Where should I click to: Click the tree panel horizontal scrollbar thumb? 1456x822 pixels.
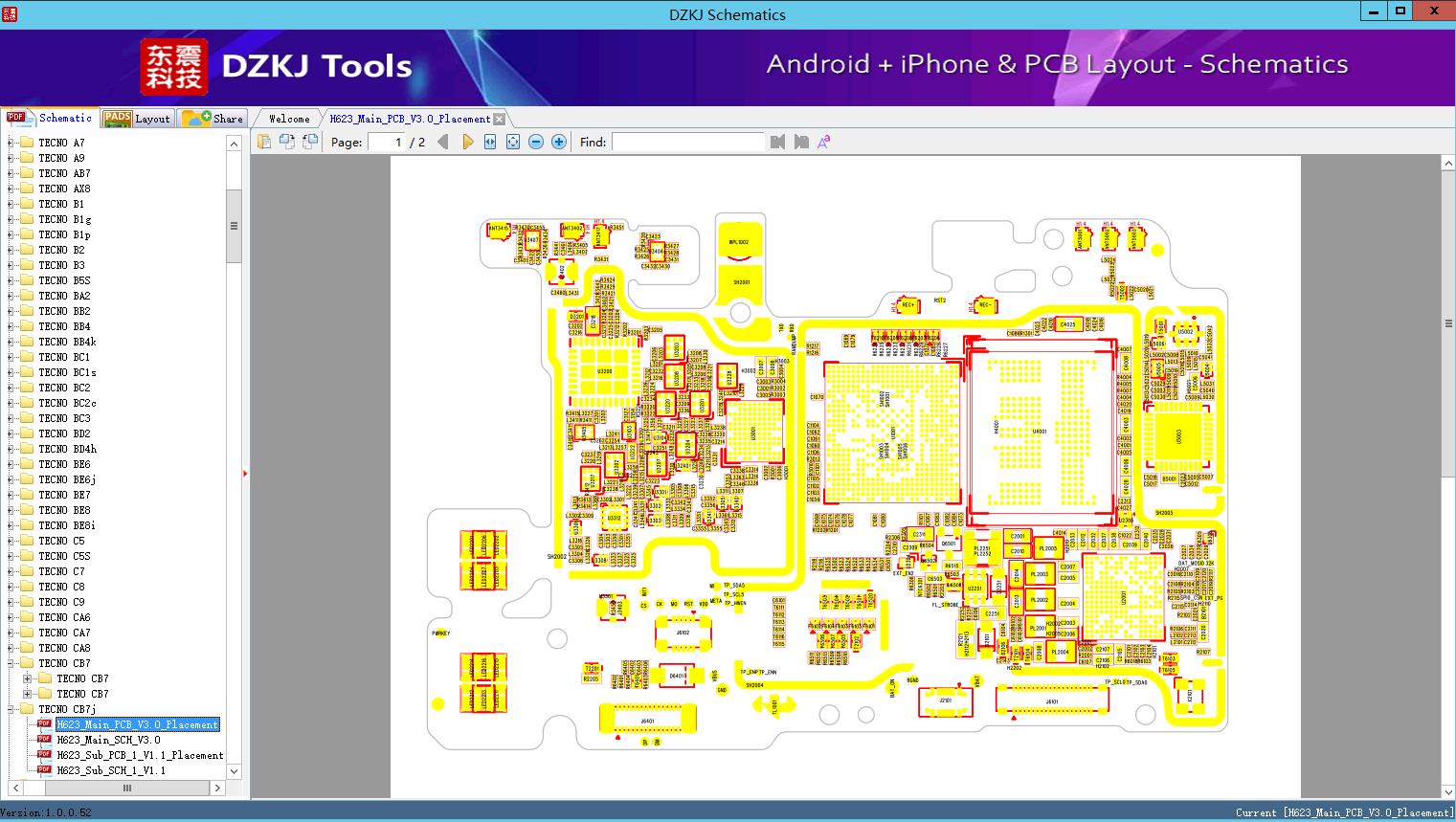click(126, 789)
